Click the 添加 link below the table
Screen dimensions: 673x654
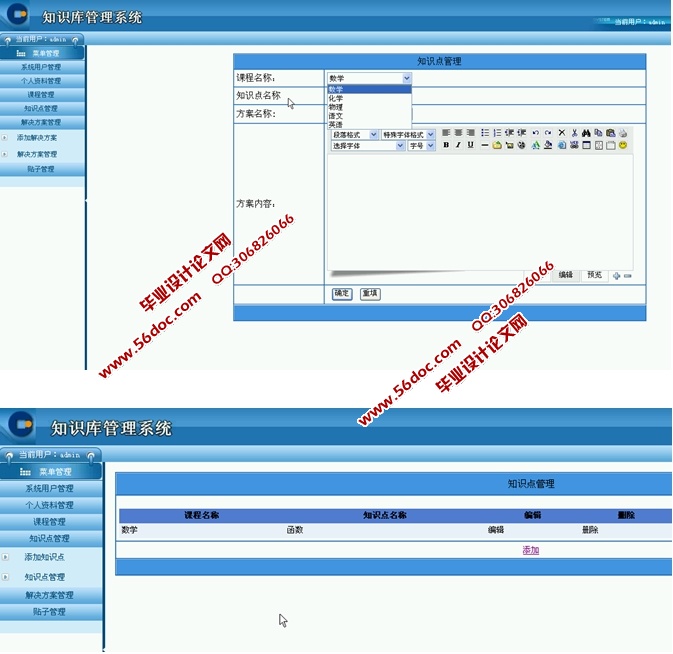coord(531,550)
